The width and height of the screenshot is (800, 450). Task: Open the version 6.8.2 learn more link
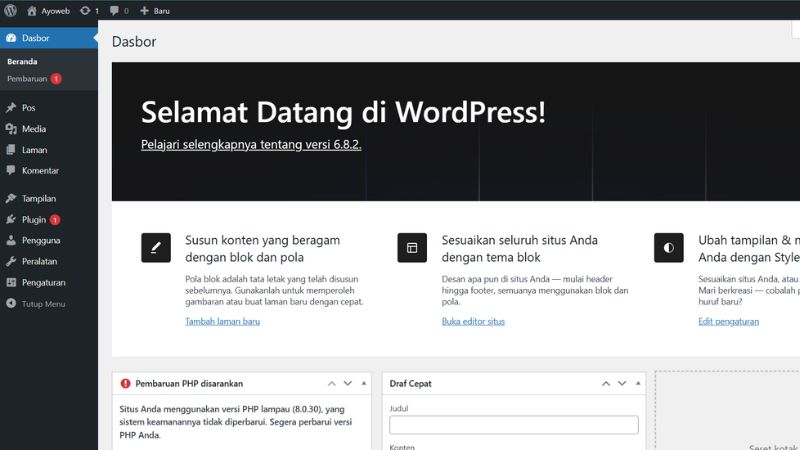click(251, 144)
